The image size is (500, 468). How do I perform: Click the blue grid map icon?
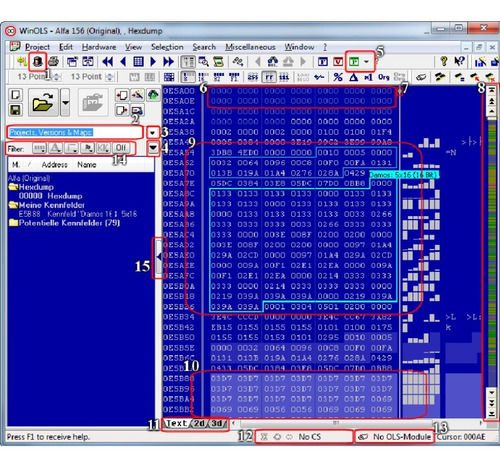138,61
